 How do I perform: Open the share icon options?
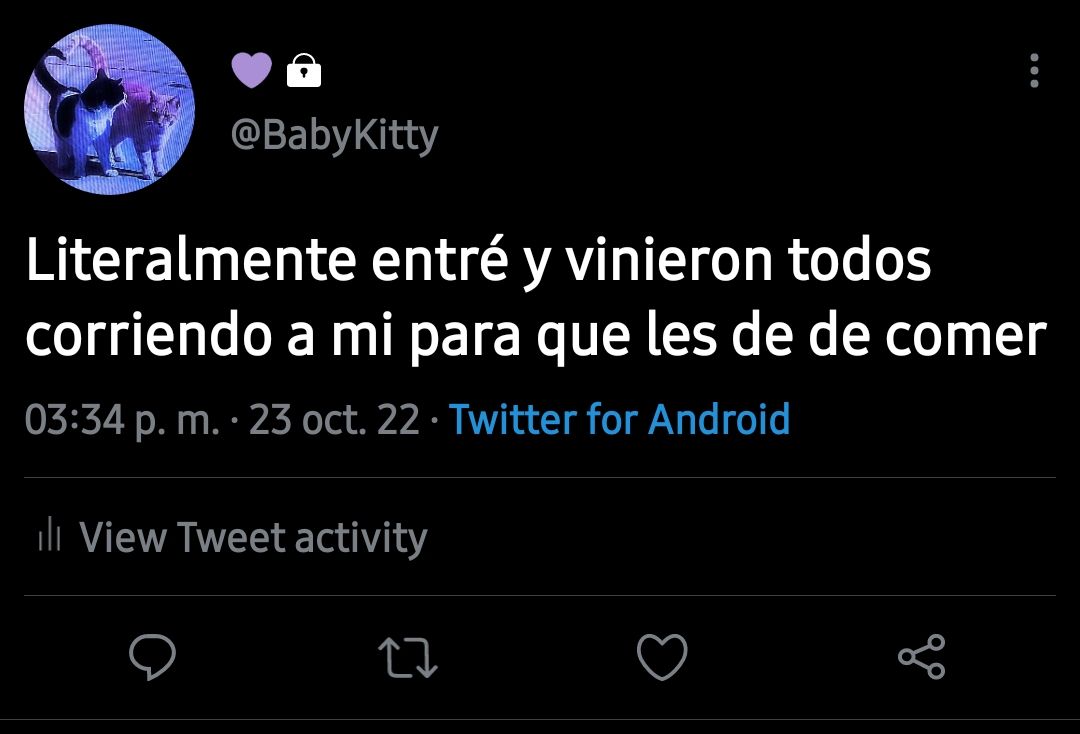[922, 656]
